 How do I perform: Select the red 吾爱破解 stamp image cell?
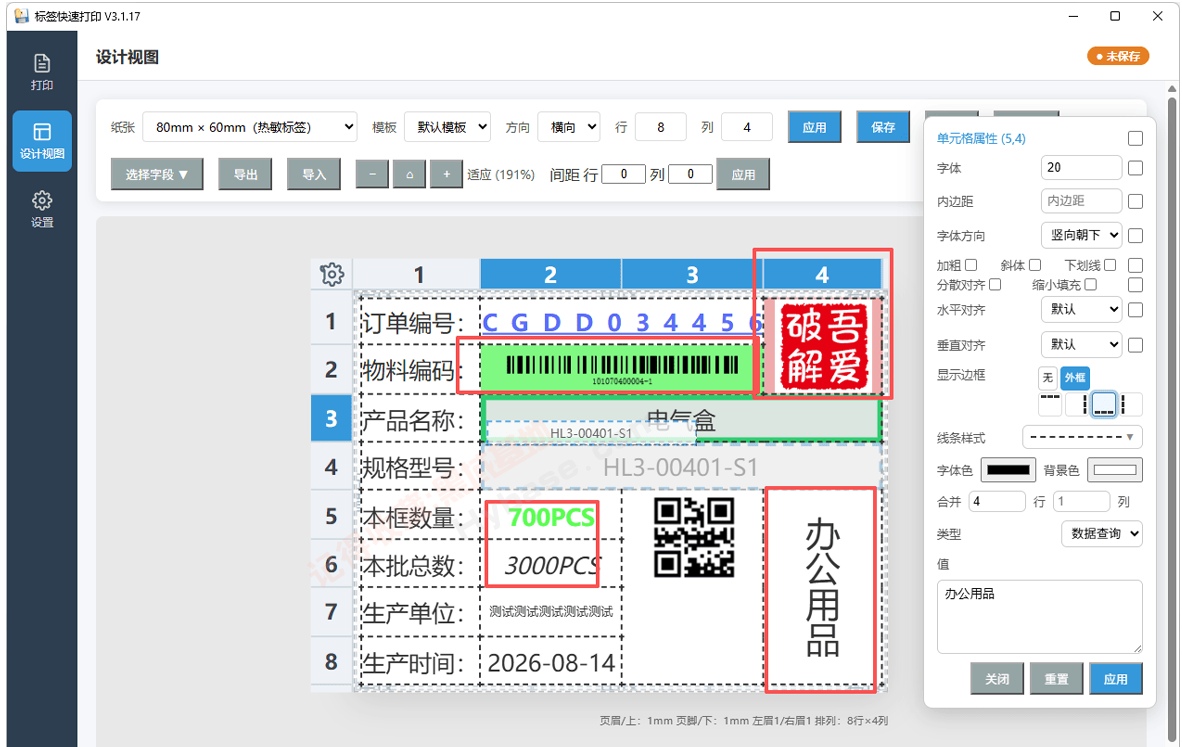[x=823, y=345]
